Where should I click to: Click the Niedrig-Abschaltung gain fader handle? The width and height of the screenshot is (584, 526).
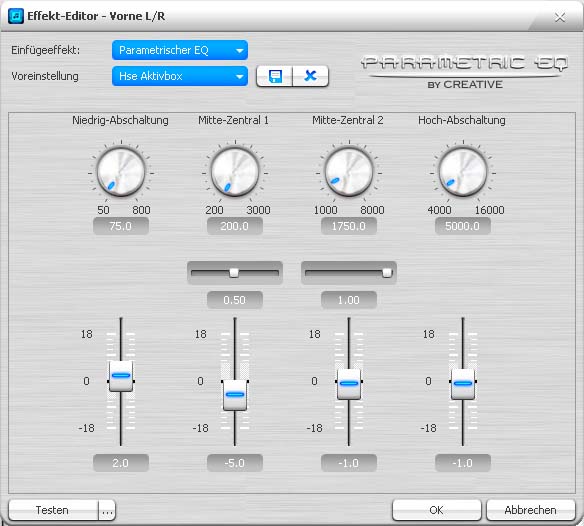pyautogui.click(x=121, y=376)
